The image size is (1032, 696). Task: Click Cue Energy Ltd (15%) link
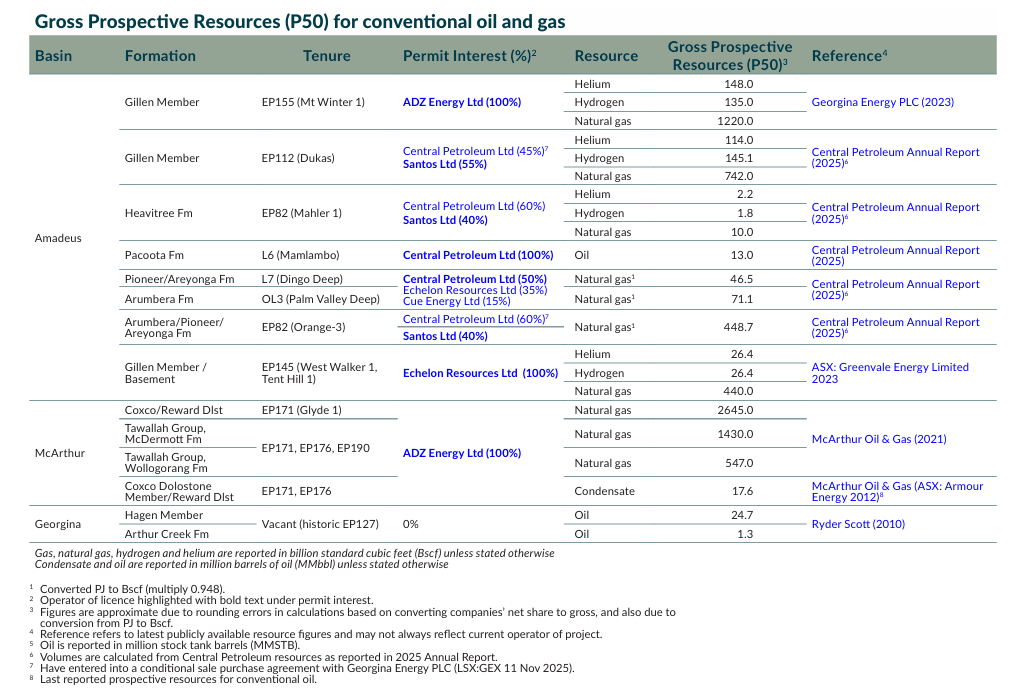pyautogui.click(x=456, y=301)
